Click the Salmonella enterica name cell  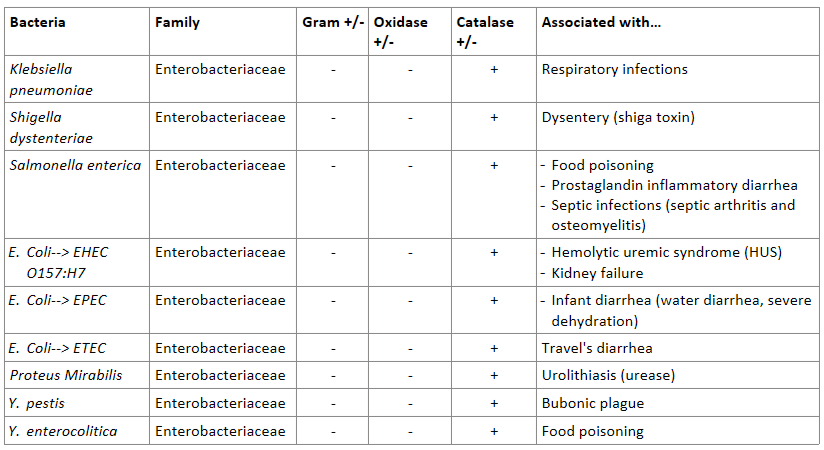(x=75, y=165)
